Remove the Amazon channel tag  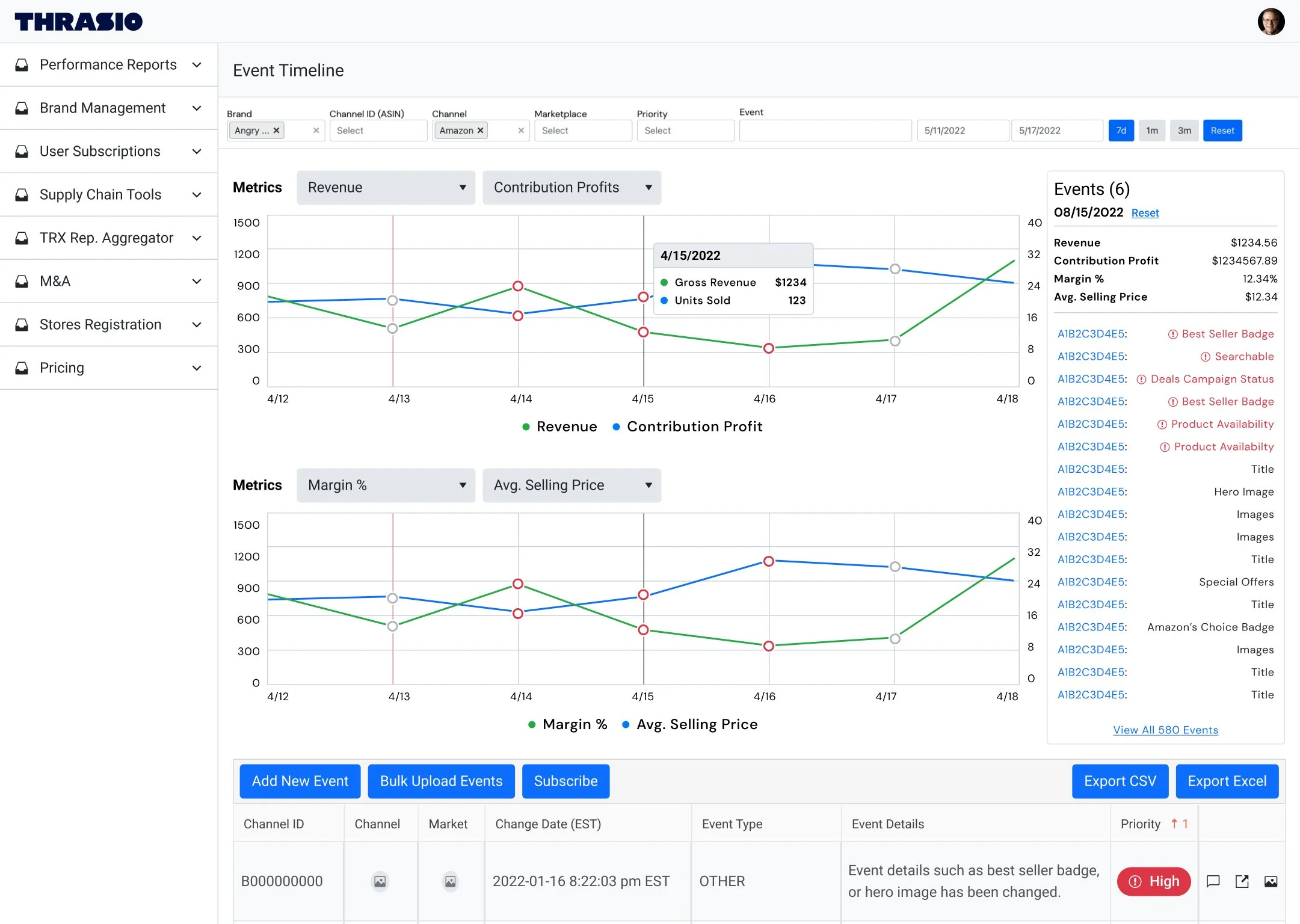pyautogui.click(x=480, y=131)
